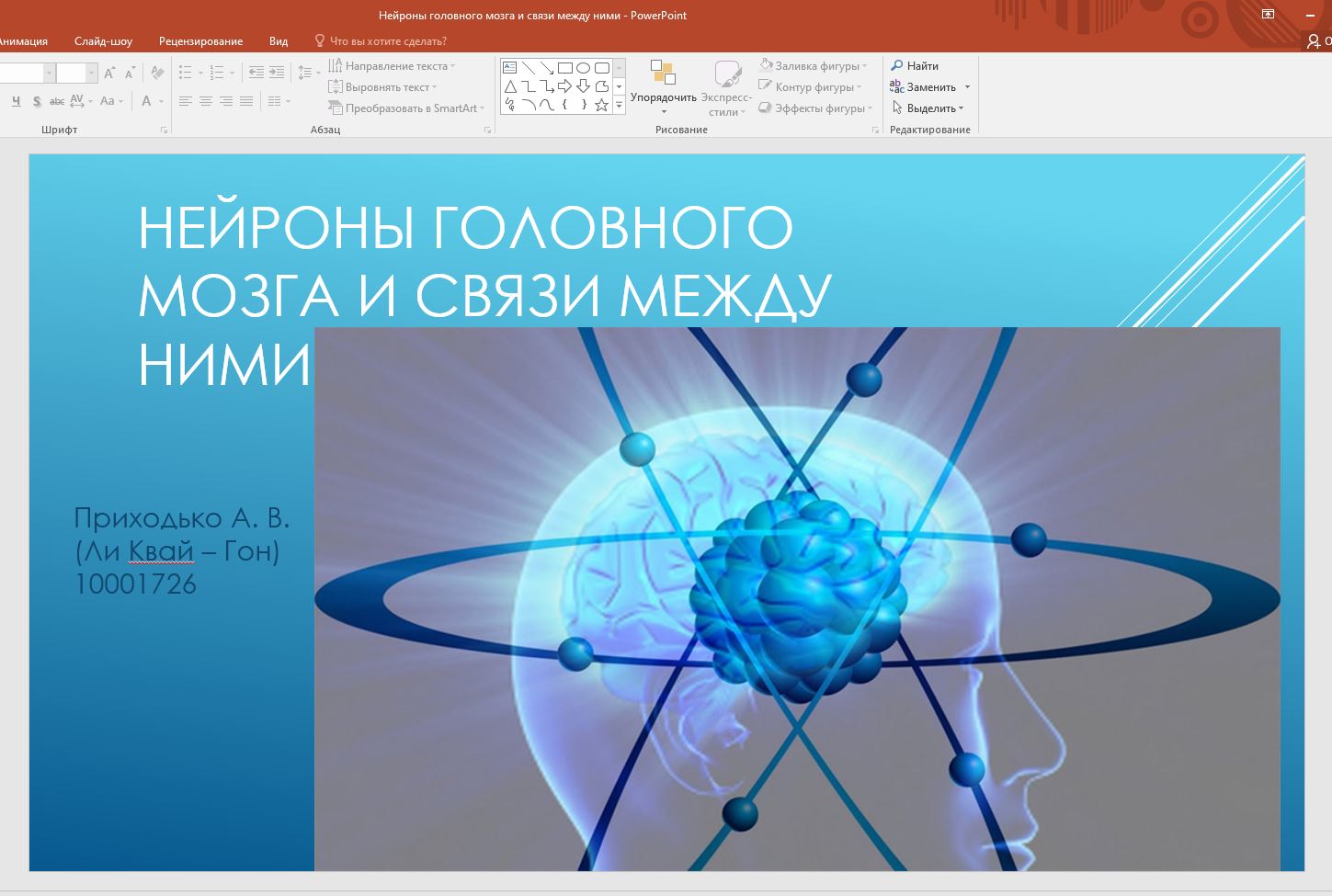Increase the list indent level

tap(277, 73)
